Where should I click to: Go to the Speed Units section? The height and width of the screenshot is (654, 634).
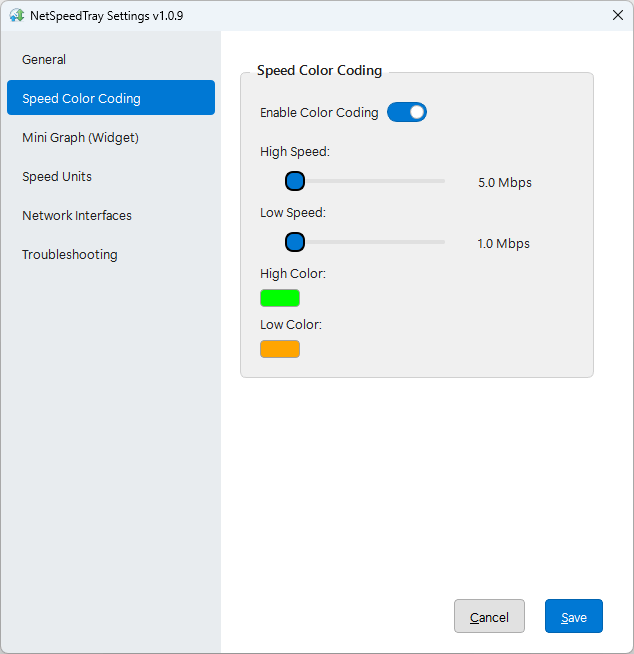(x=111, y=176)
